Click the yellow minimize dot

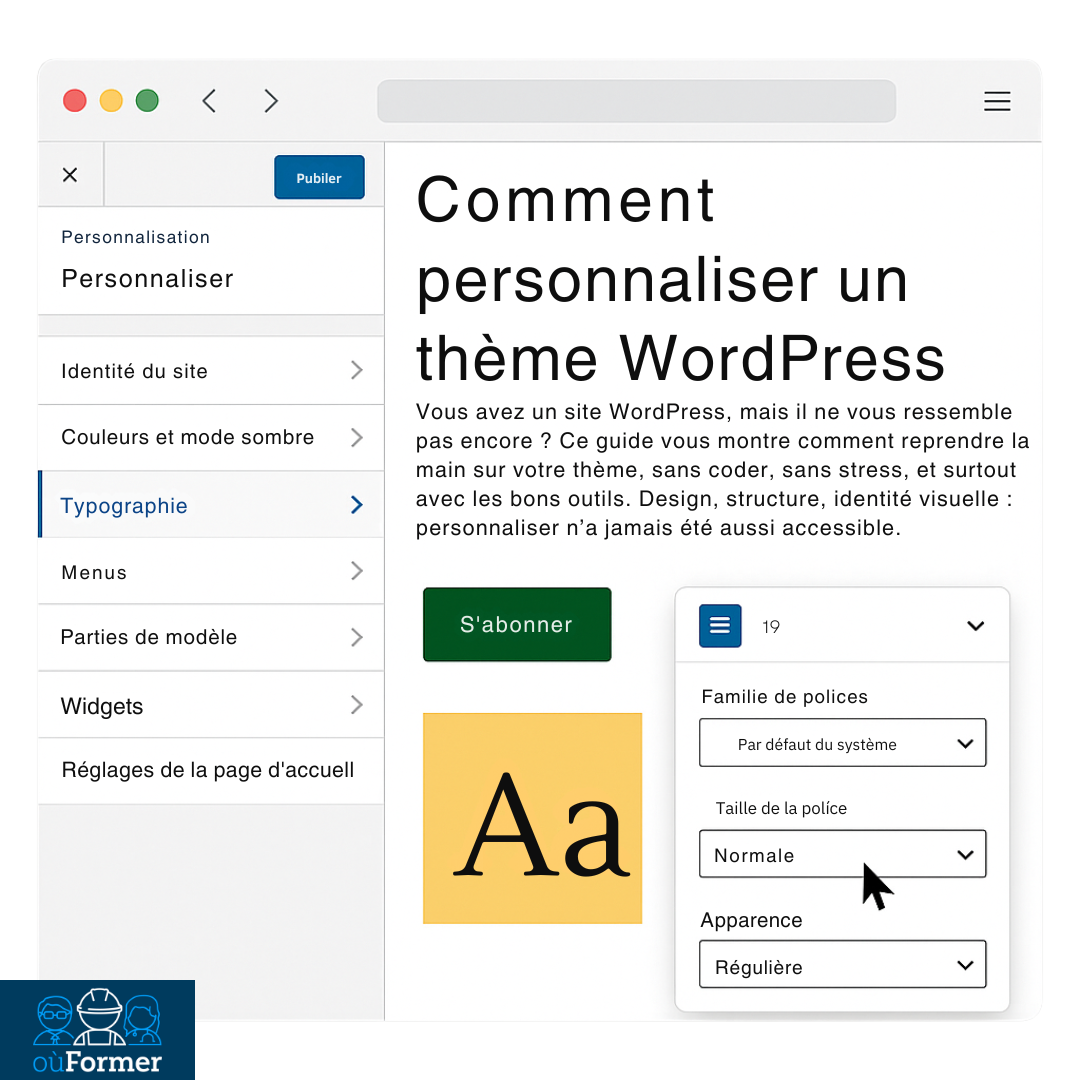pyautogui.click(x=111, y=101)
